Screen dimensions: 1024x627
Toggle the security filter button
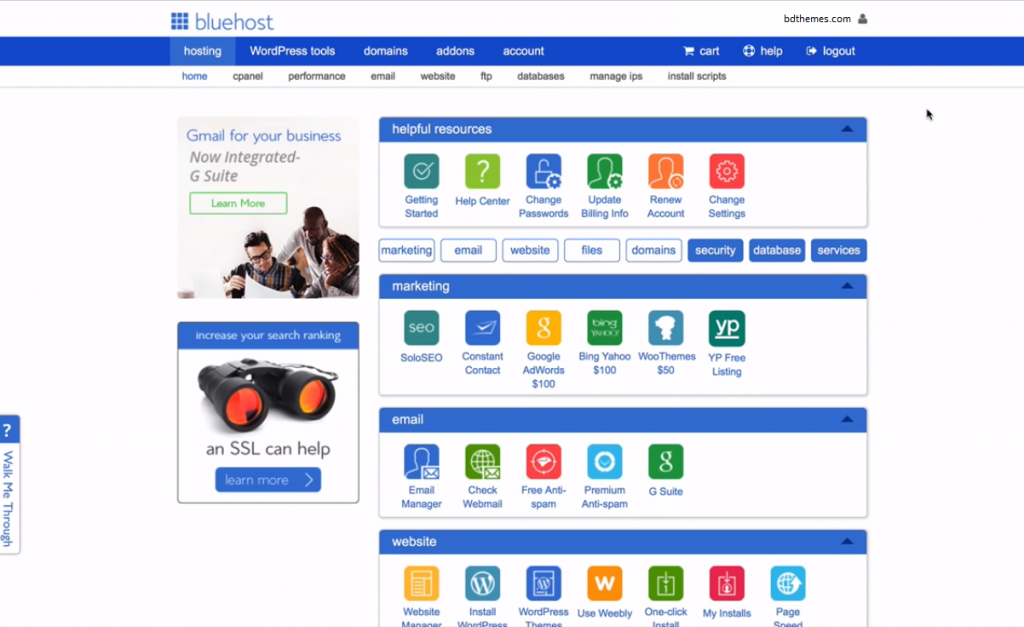point(715,250)
